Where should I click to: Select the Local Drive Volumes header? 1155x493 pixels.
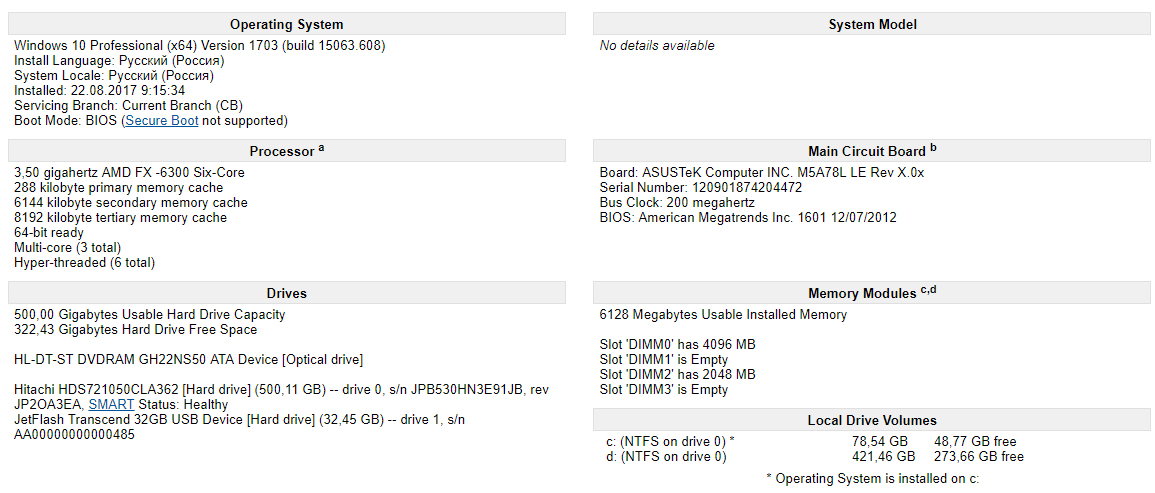872,420
